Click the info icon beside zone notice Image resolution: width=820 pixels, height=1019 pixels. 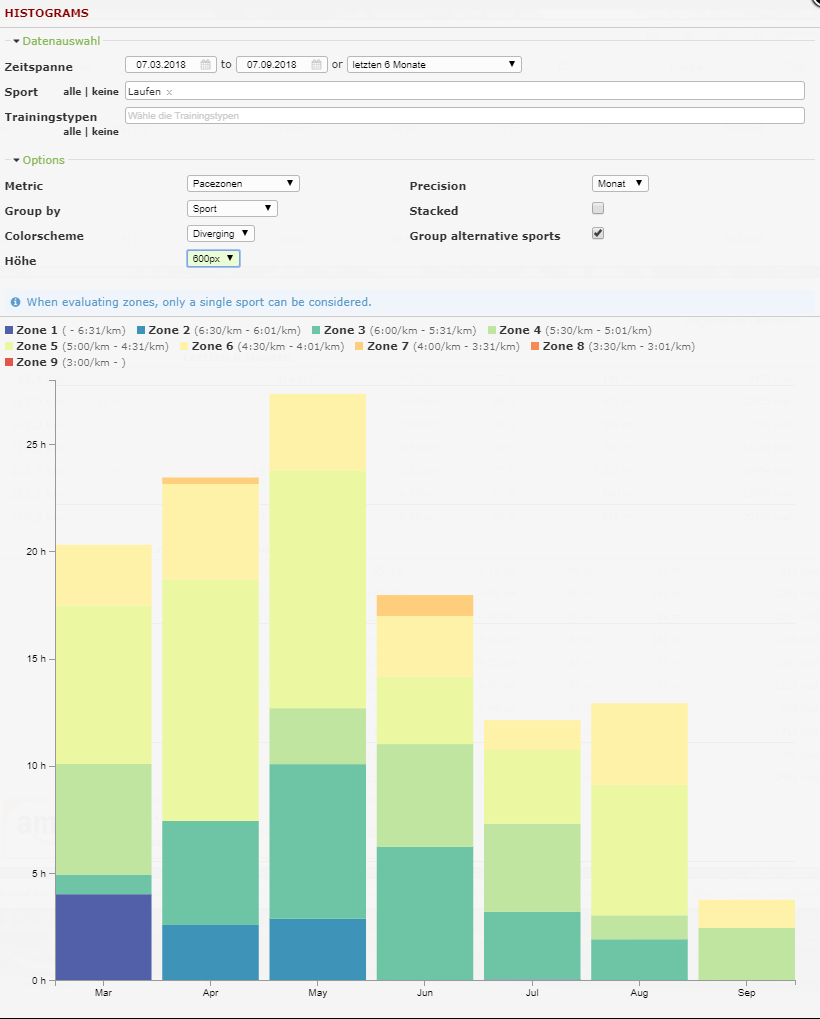click(x=16, y=301)
